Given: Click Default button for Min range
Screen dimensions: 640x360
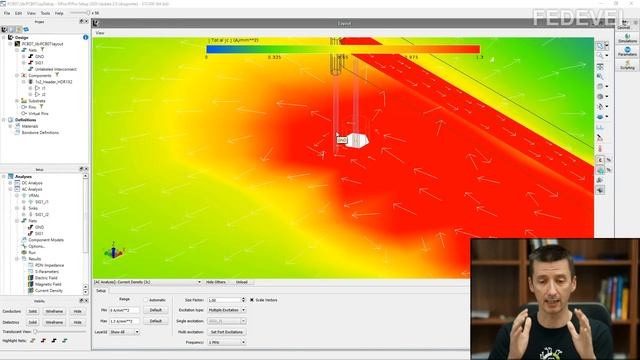Looking at the screenshot, I should point(156,310).
